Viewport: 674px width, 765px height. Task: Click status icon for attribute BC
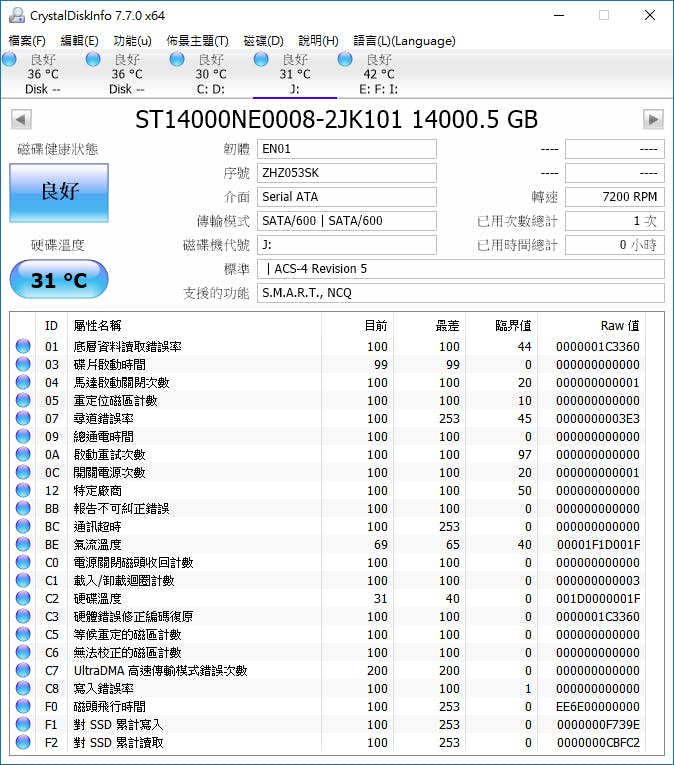(x=23, y=527)
